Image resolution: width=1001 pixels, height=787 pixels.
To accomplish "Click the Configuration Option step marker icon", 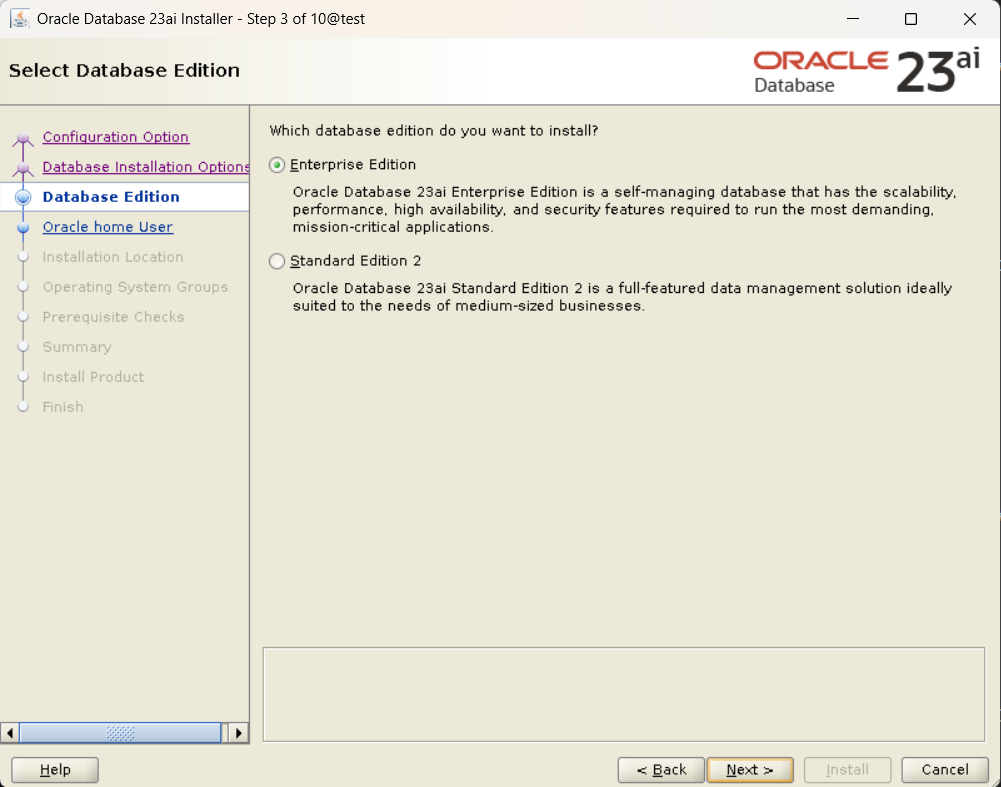I will 23,138.
